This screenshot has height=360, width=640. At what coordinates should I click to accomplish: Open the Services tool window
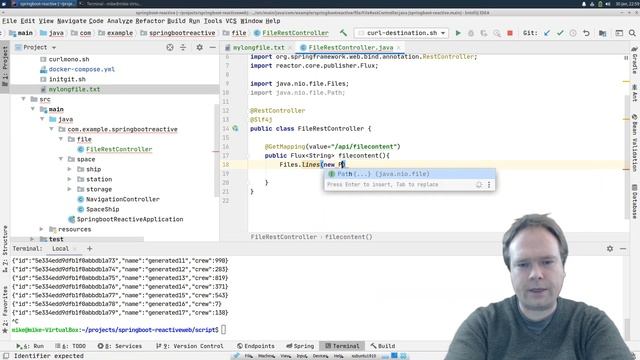(x=120, y=346)
